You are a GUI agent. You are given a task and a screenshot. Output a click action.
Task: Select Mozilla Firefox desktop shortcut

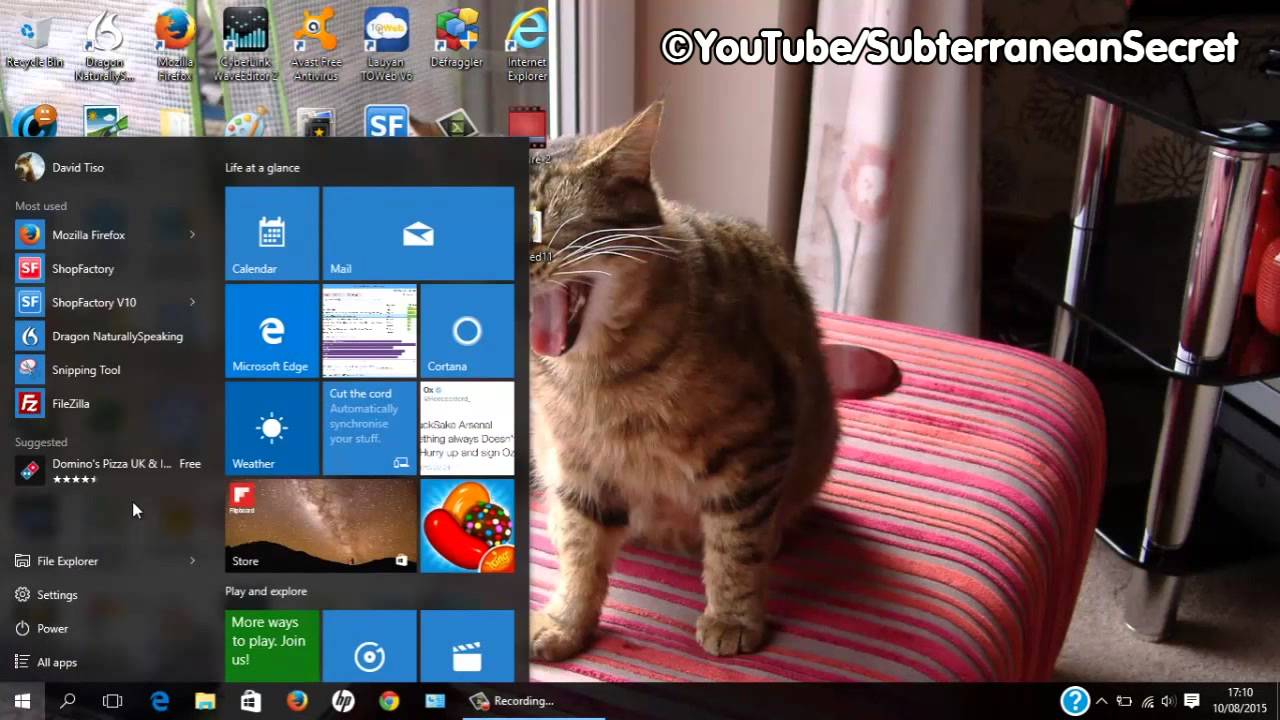coord(175,45)
